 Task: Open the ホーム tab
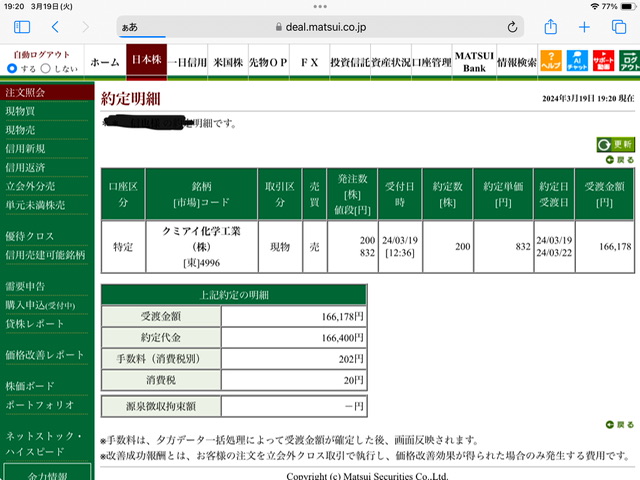point(105,62)
